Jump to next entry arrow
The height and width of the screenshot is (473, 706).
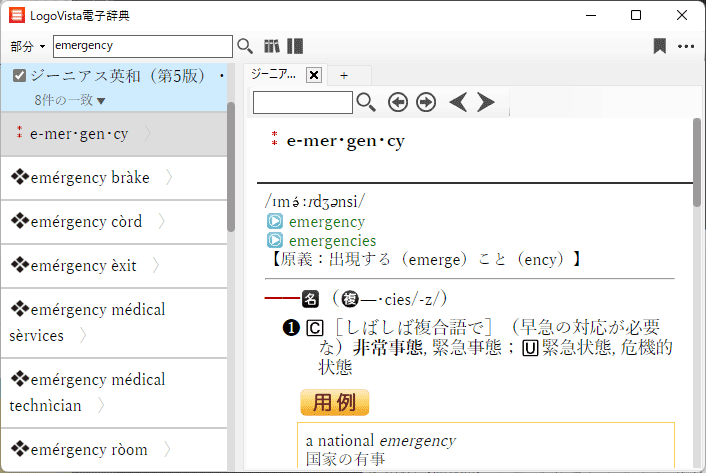tap(486, 102)
